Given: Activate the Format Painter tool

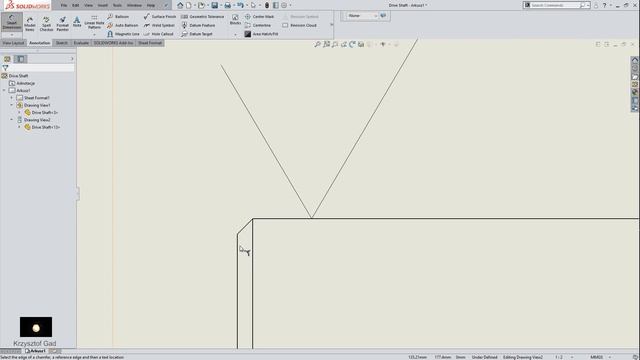Looking at the screenshot, I should point(62,24).
